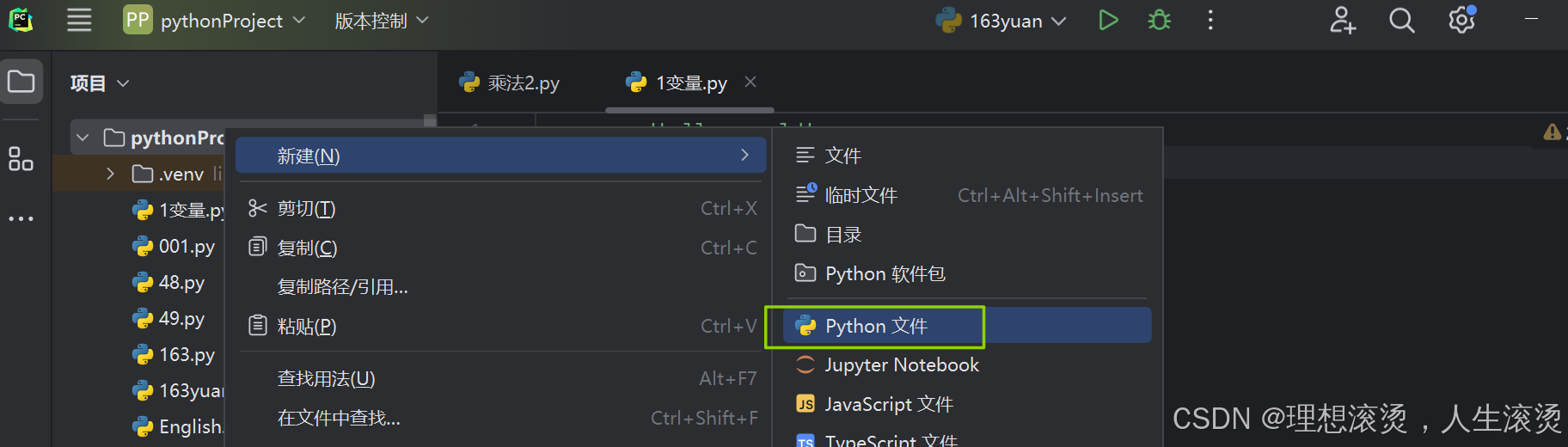Select 001.py in project tree

pos(174,247)
